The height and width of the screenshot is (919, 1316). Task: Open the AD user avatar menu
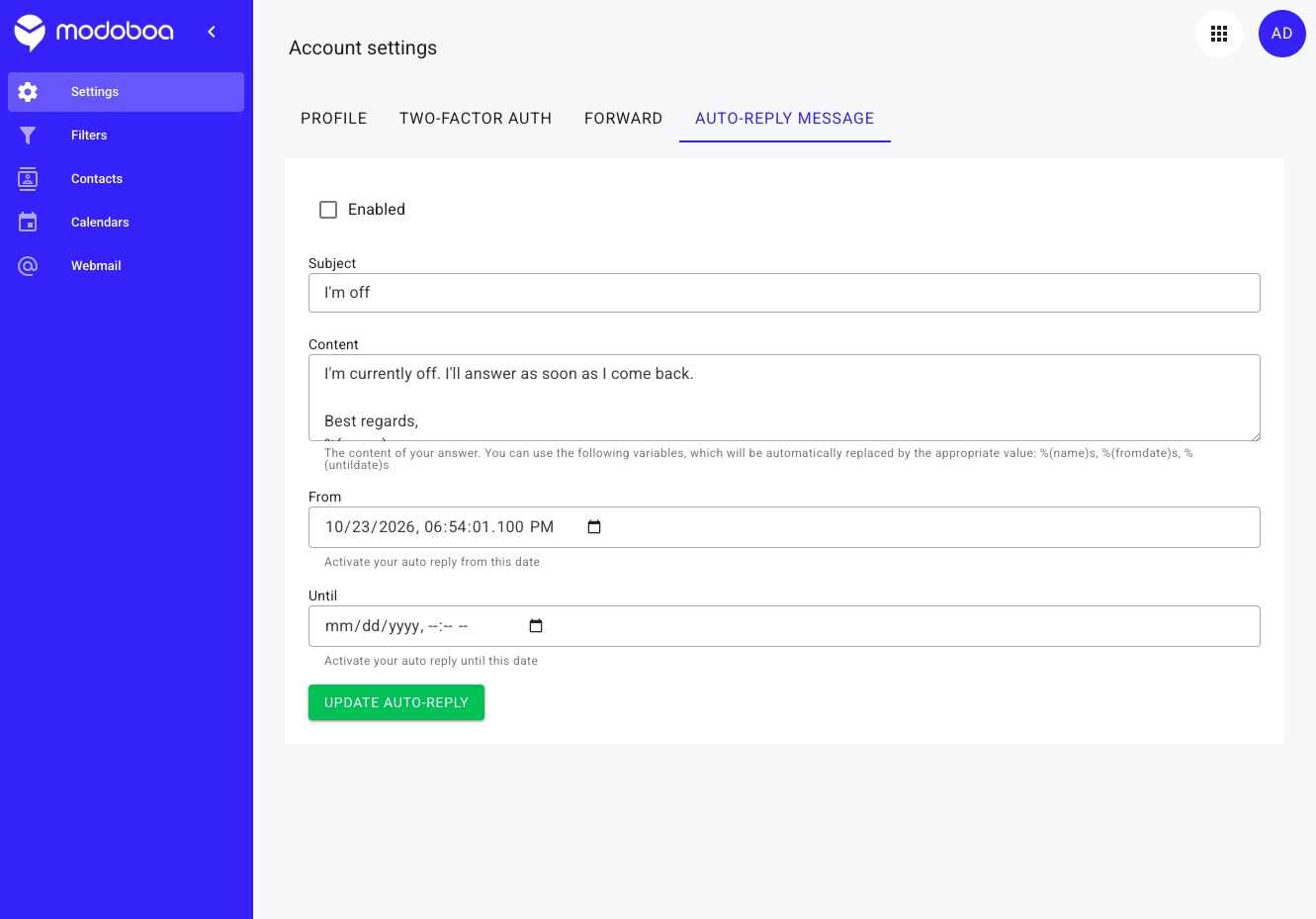click(1282, 34)
